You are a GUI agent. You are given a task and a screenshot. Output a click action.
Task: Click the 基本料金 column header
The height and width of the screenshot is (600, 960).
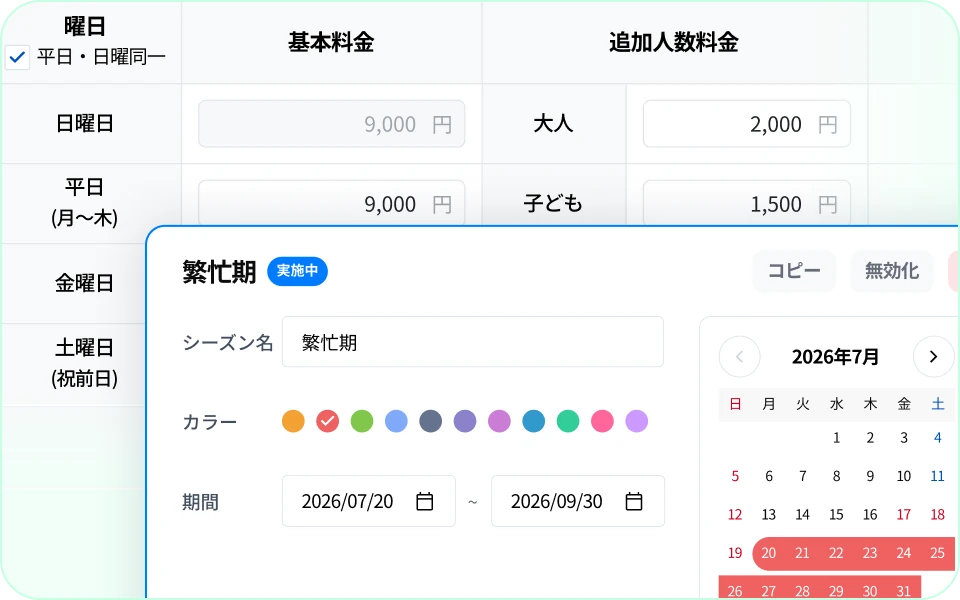[331, 42]
